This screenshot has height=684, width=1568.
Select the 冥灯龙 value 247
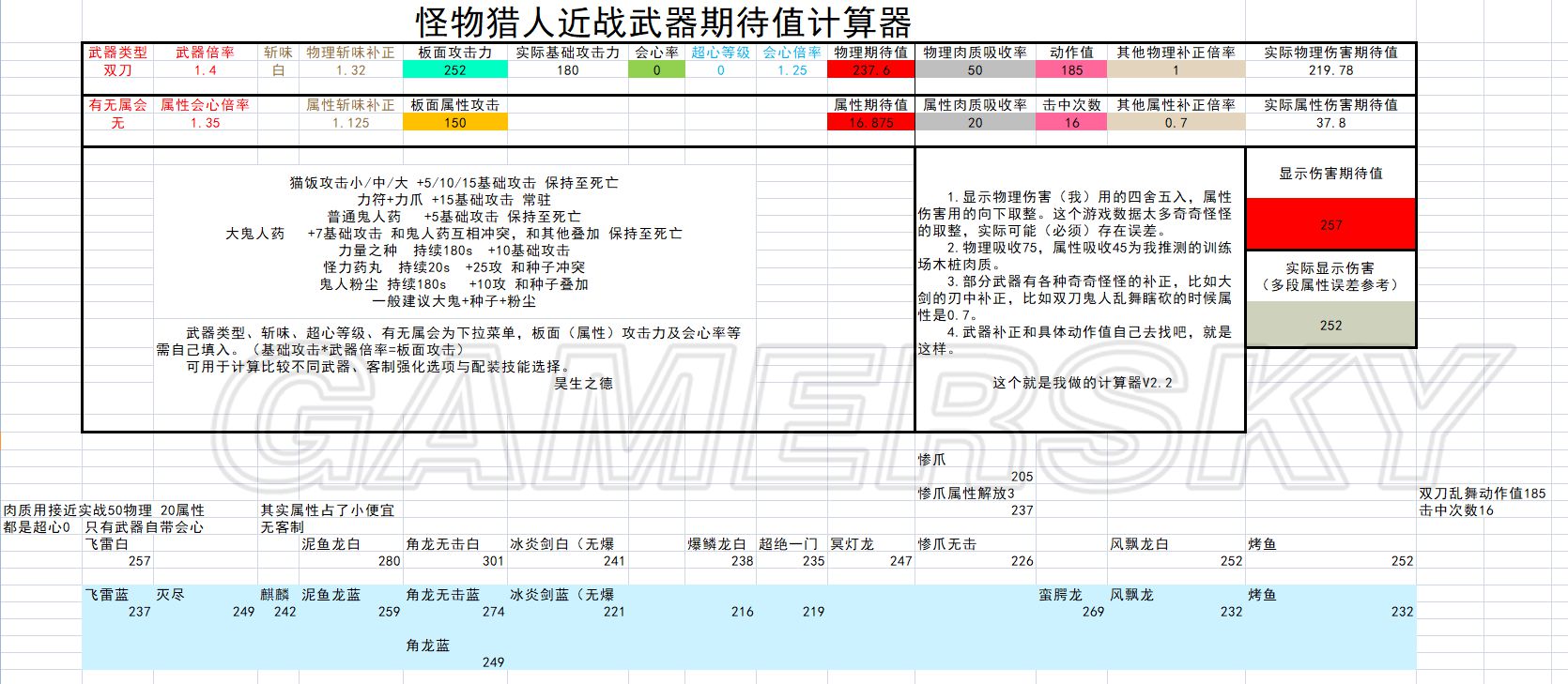900,561
